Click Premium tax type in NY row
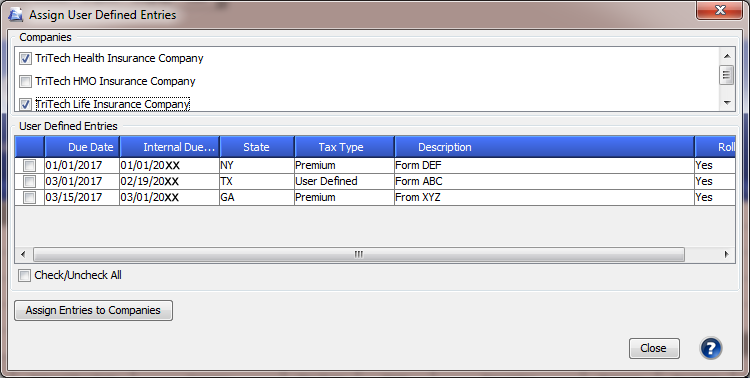 tap(344, 166)
